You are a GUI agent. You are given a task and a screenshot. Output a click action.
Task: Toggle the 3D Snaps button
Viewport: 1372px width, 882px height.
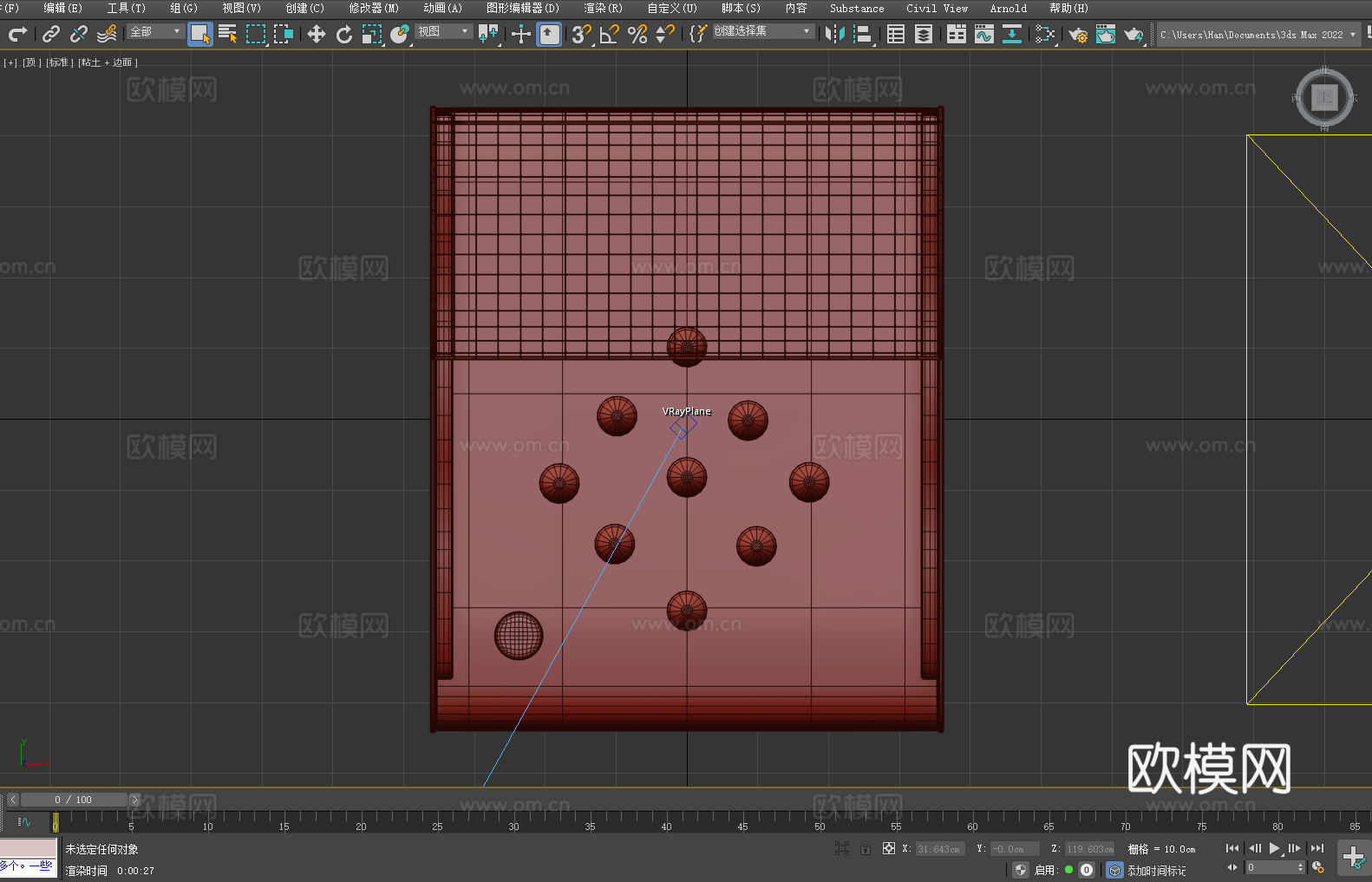click(x=580, y=34)
